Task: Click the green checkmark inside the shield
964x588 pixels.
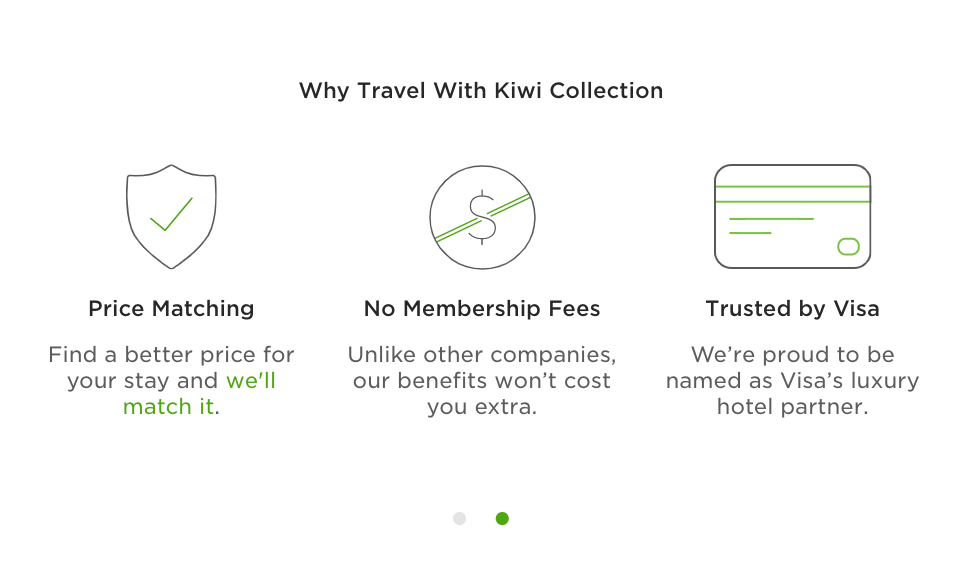Action: (x=172, y=214)
